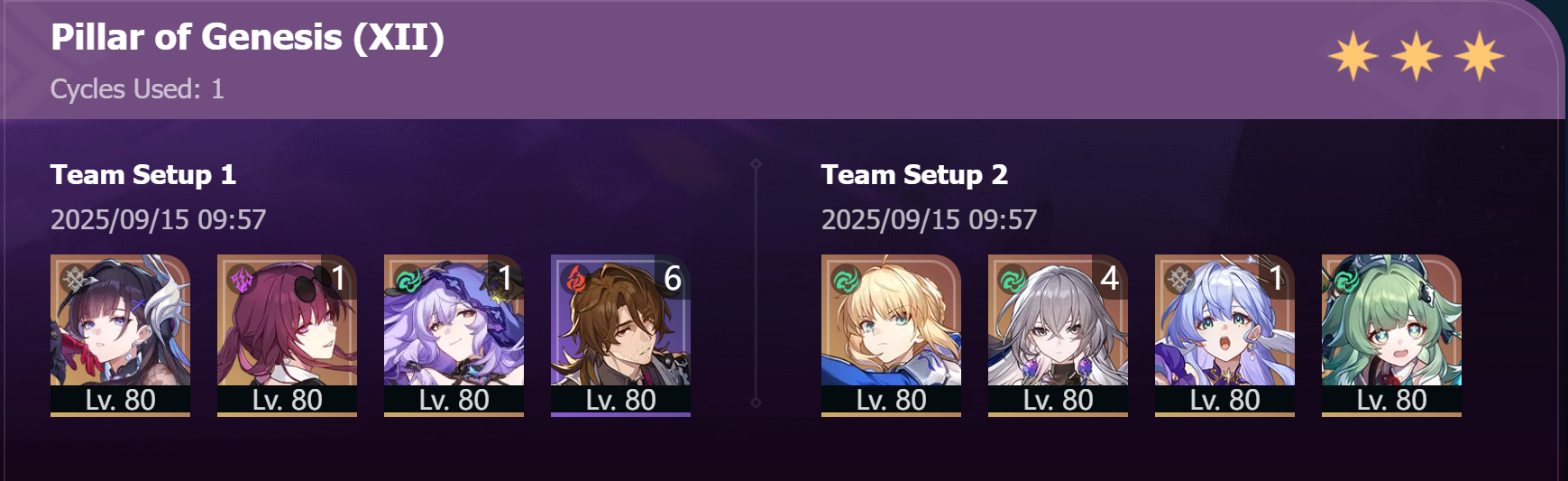
Task: Click the eidolon 4 badge on the gray-haired character
Action: (1110, 278)
